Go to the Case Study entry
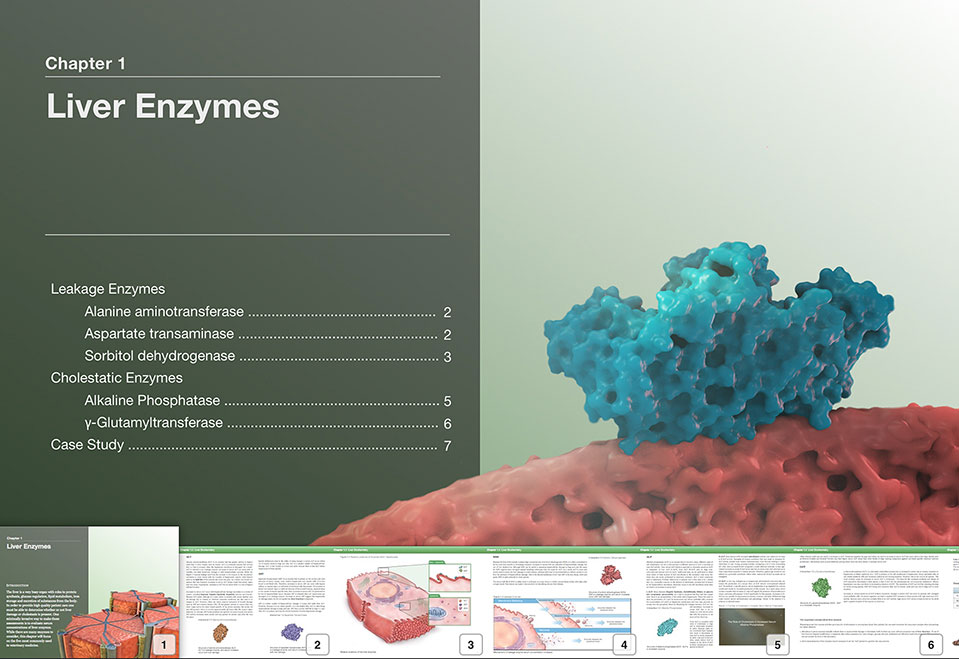Screen dimensions: 959x659 87,445
